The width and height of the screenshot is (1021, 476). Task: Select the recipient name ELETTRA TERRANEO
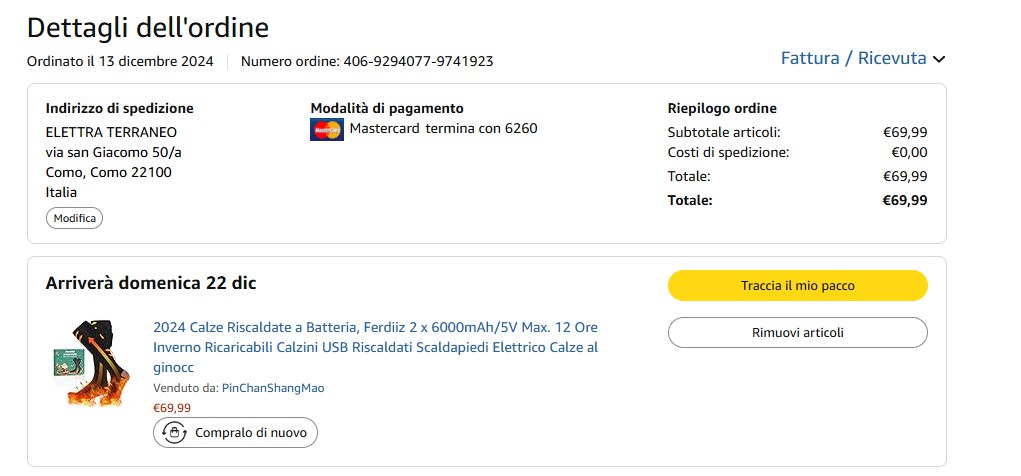pos(111,132)
